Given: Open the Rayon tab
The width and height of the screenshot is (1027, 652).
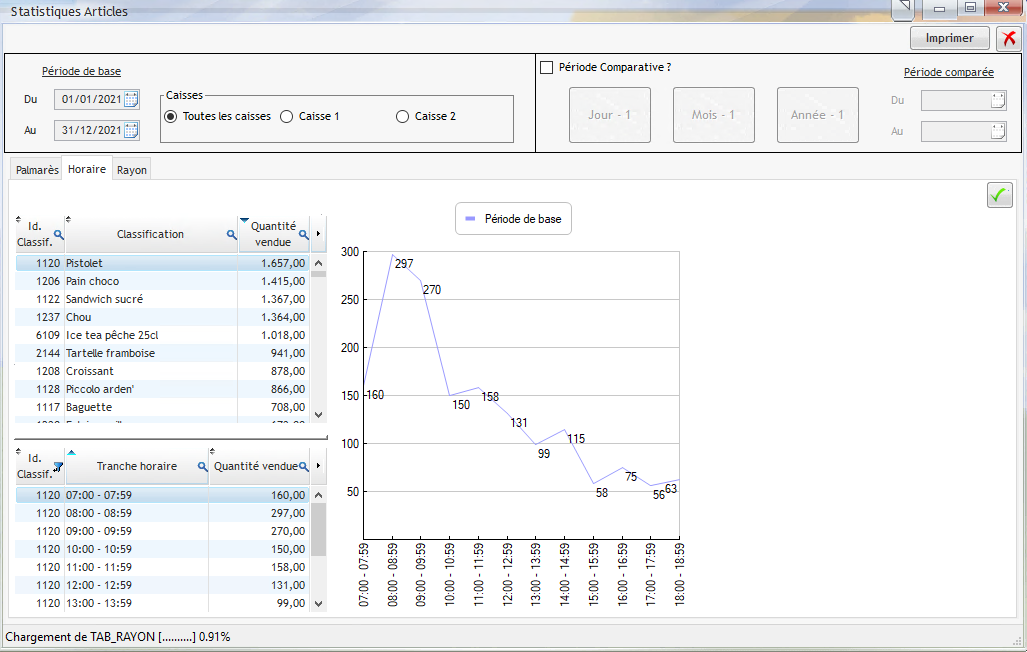Looking at the screenshot, I should tap(132, 170).
